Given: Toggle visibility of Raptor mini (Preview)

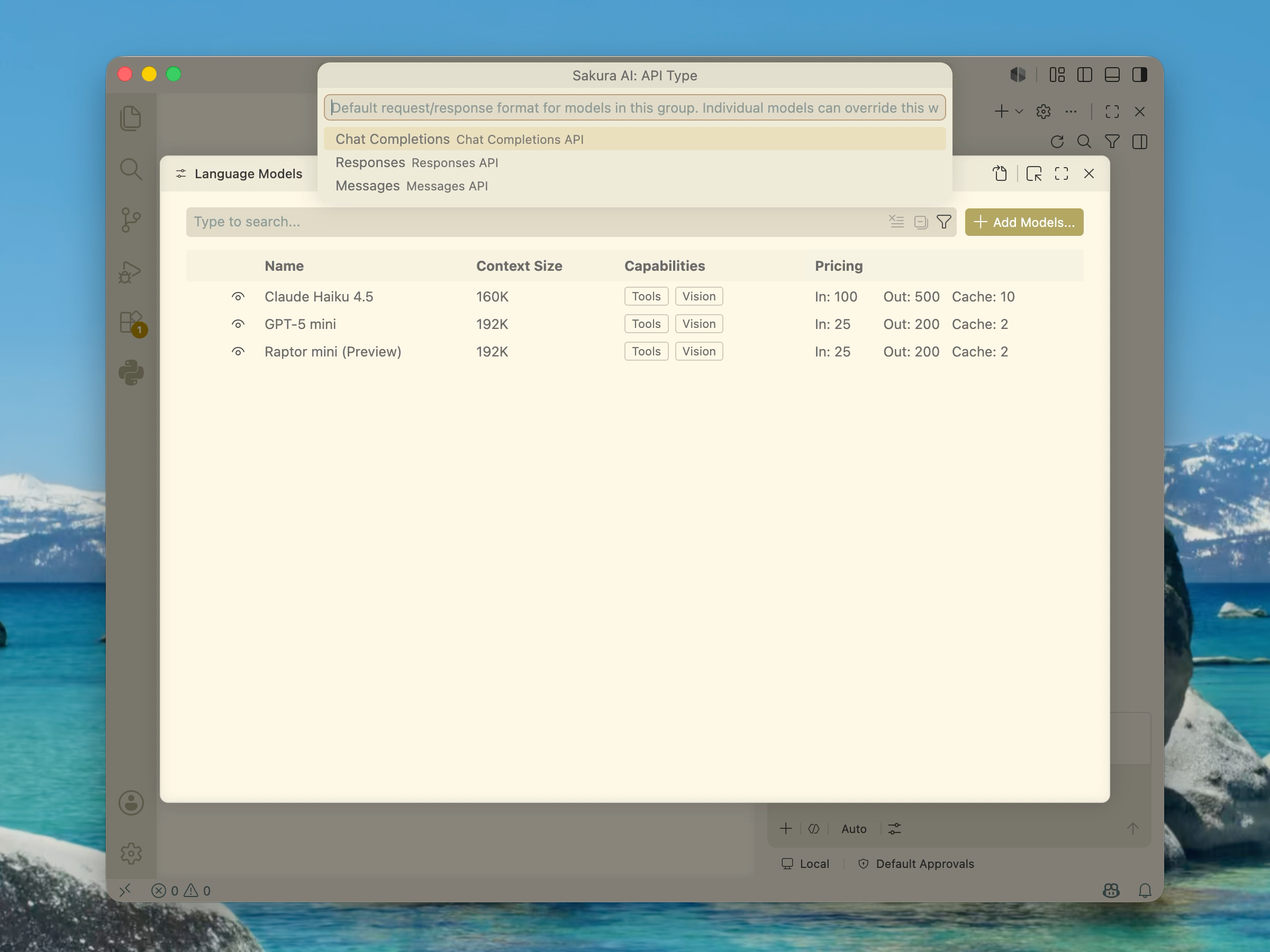Looking at the screenshot, I should (x=238, y=352).
